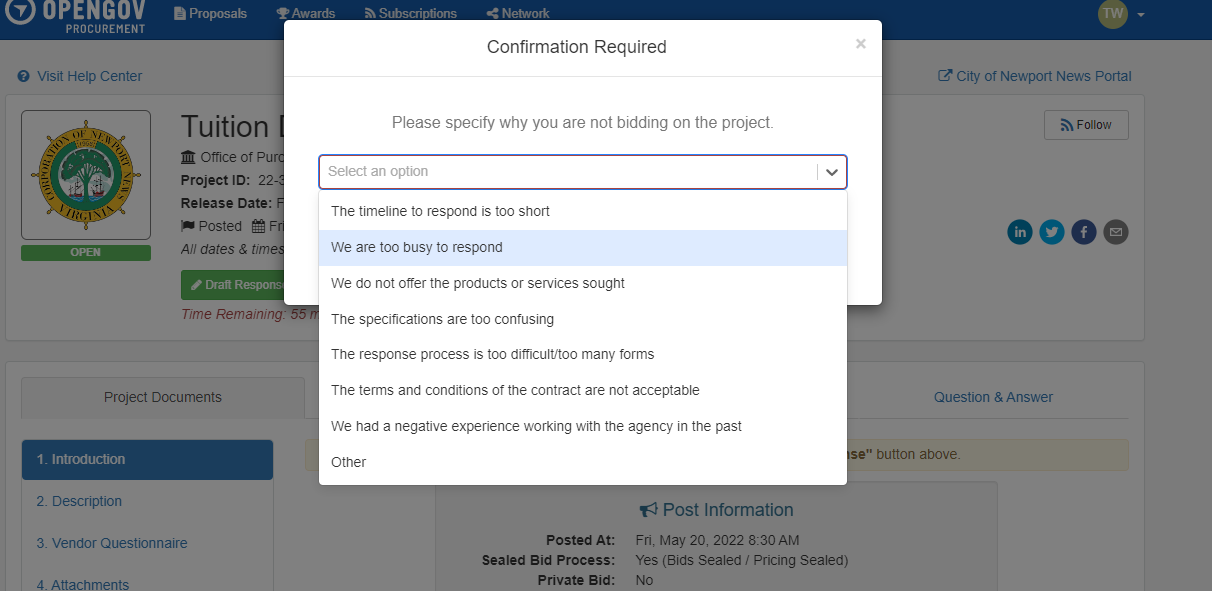Dismiss the Confirmation Required dialog

coord(861,43)
